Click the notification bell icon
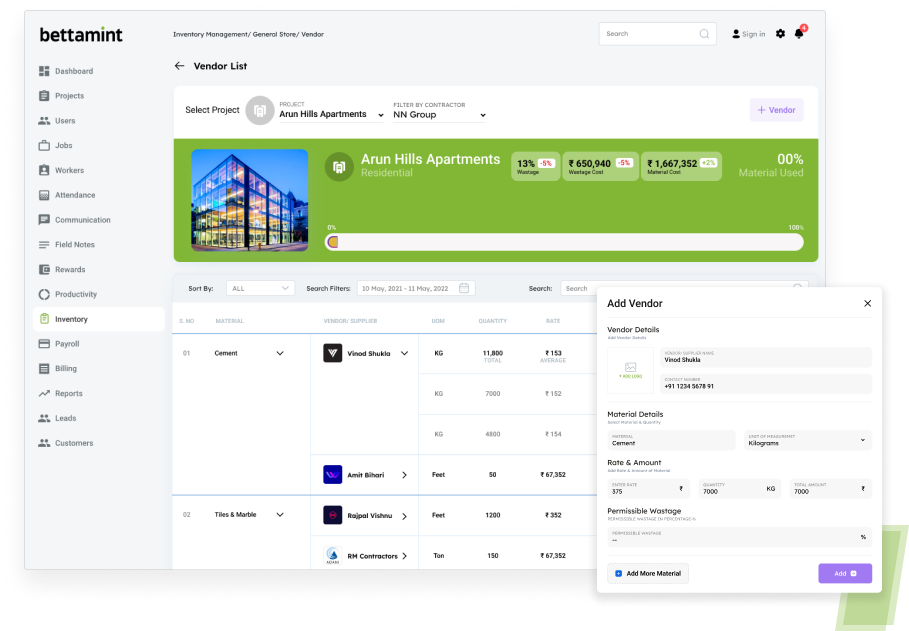Screen dimensions: 909x631 point(798,34)
